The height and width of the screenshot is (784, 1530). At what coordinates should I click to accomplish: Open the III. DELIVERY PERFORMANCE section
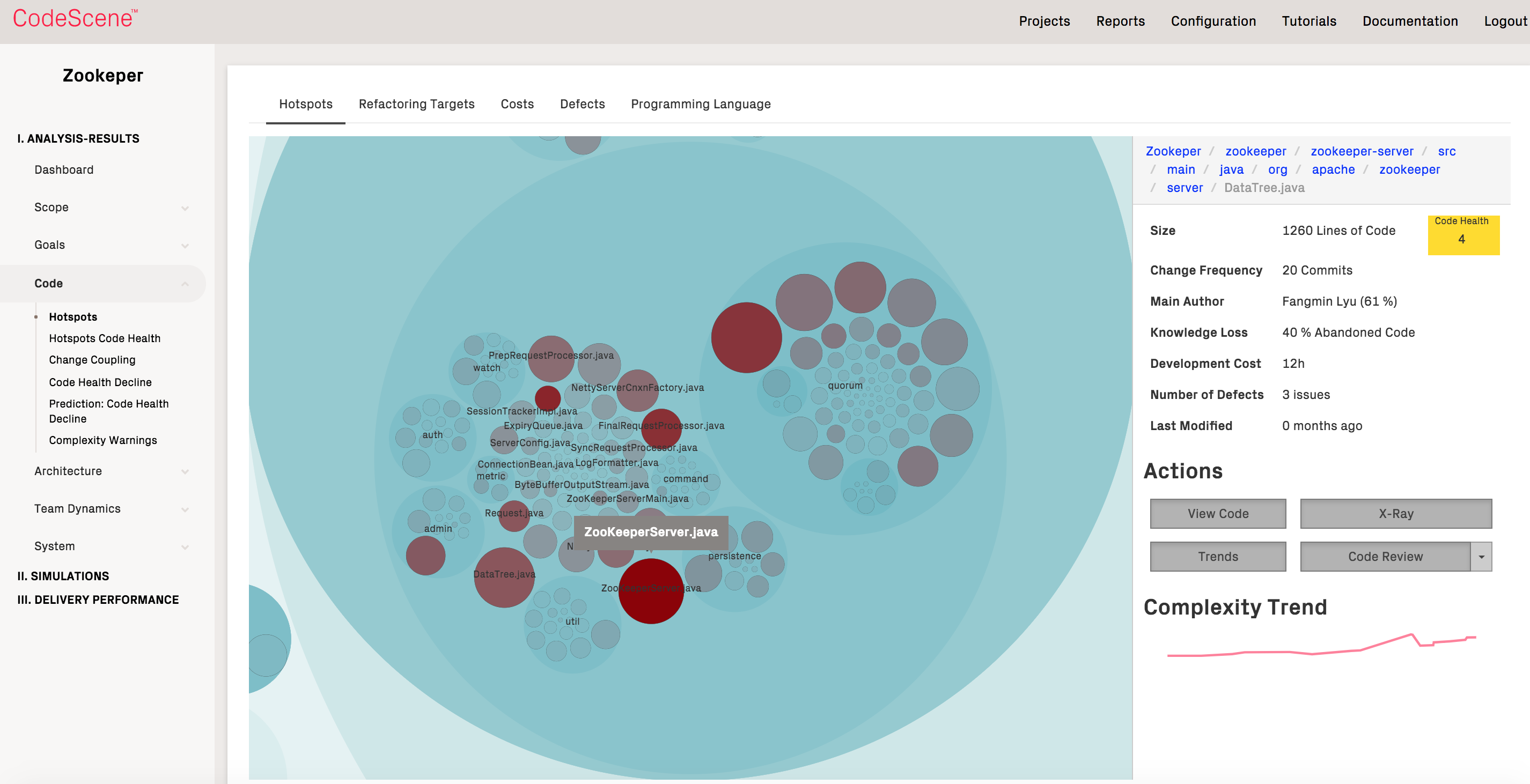coord(98,600)
